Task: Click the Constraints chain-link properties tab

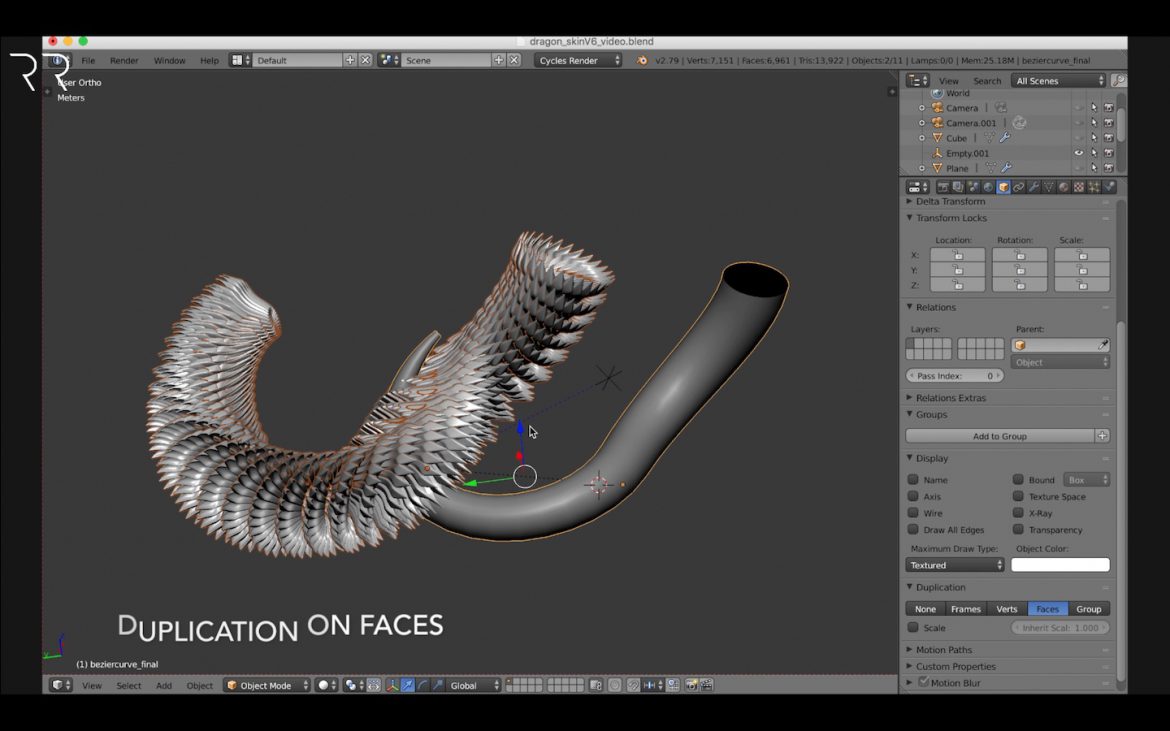Action: [x=1018, y=187]
